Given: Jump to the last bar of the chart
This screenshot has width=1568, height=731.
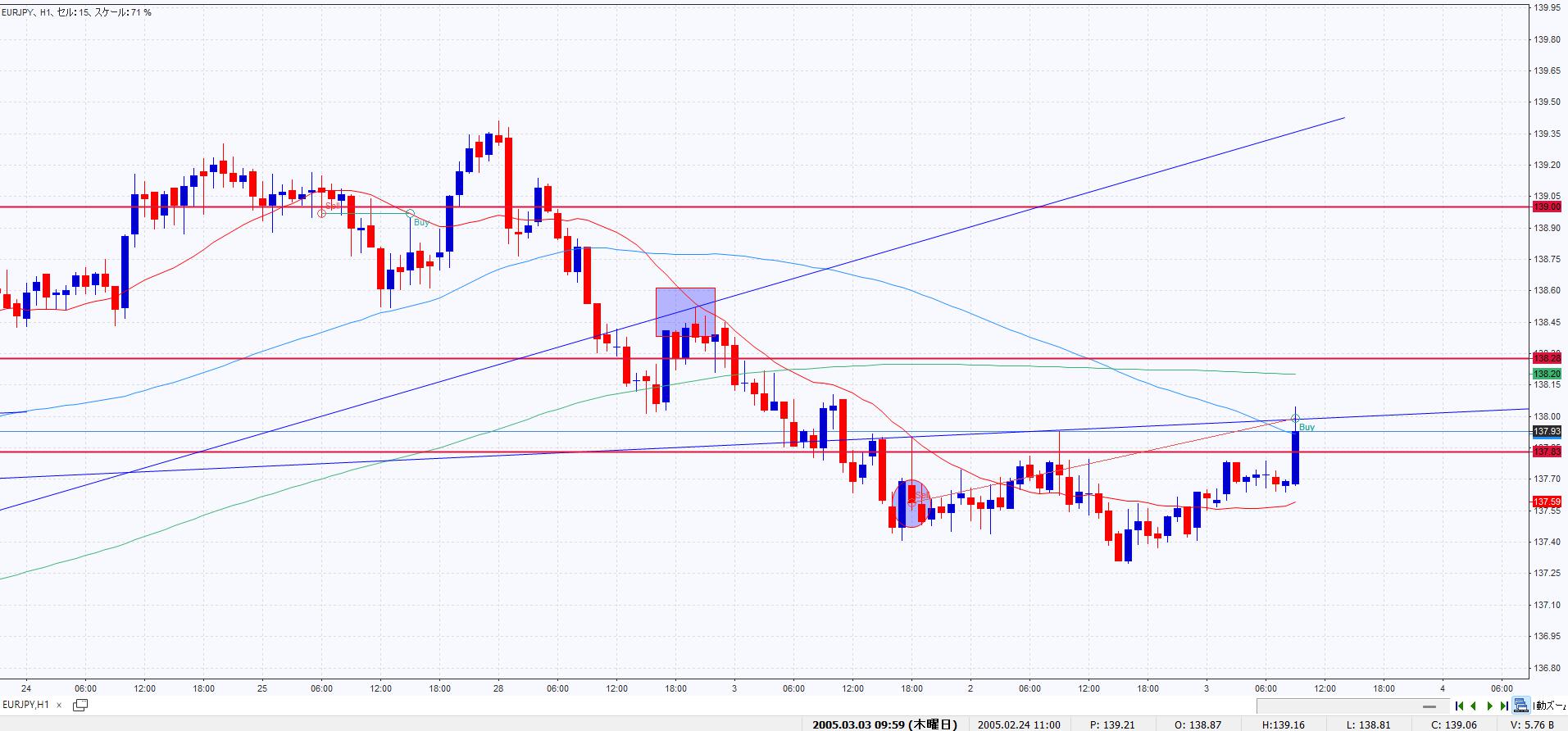Looking at the screenshot, I should (1504, 706).
